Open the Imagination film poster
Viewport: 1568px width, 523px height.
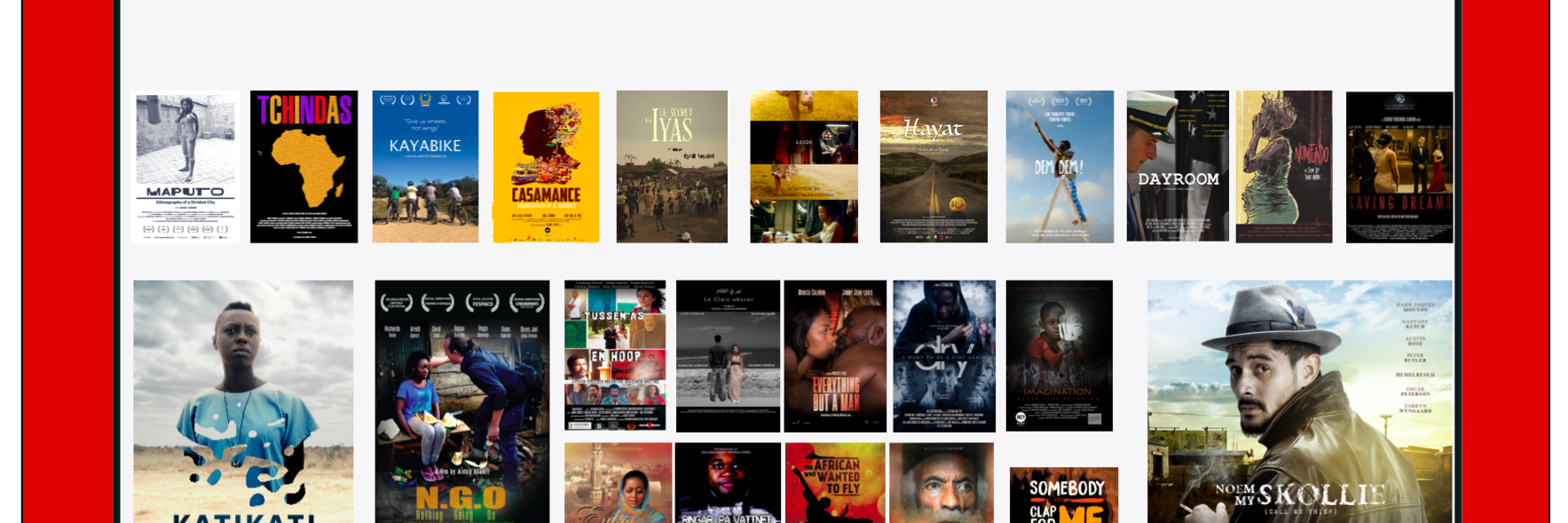(1060, 356)
